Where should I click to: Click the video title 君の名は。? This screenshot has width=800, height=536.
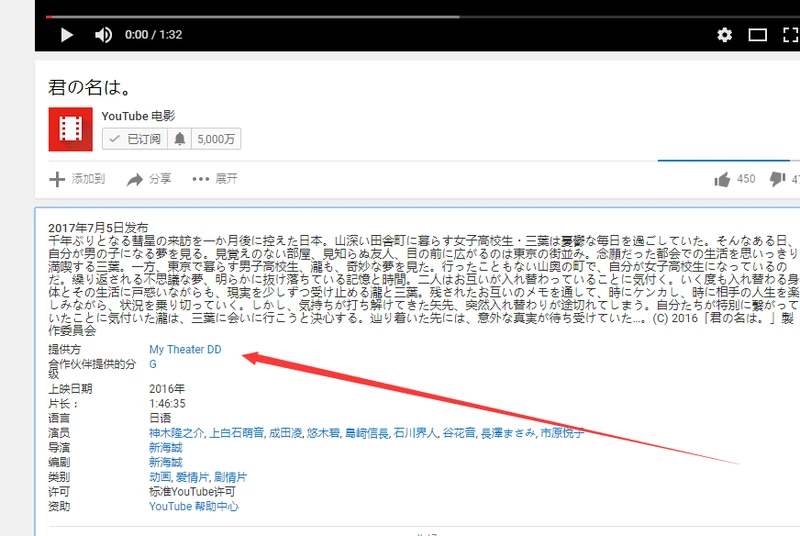90,87
